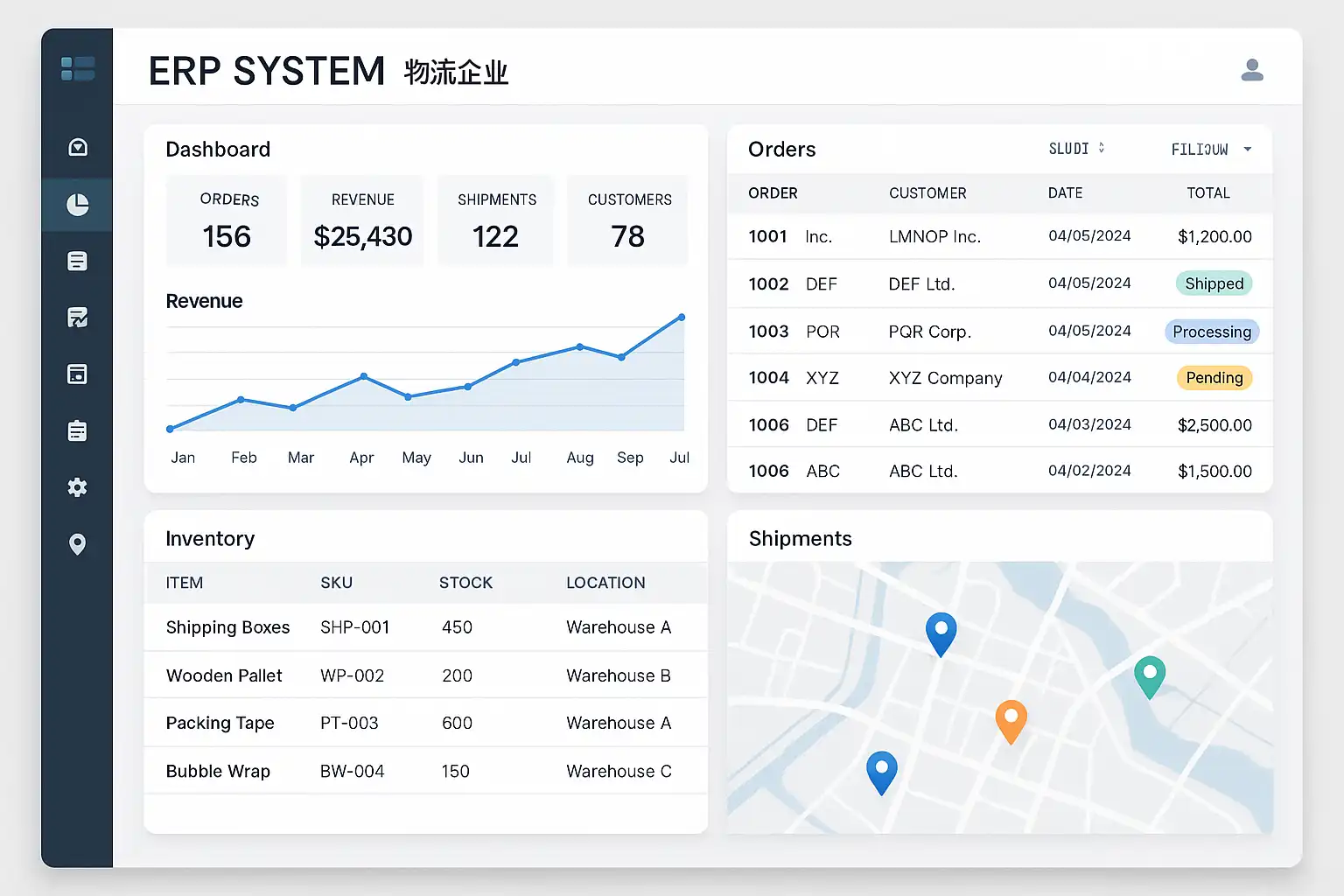This screenshot has width=1344, height=896.
Task: Open the user profile icon
Action: (x=1252, y=70)
